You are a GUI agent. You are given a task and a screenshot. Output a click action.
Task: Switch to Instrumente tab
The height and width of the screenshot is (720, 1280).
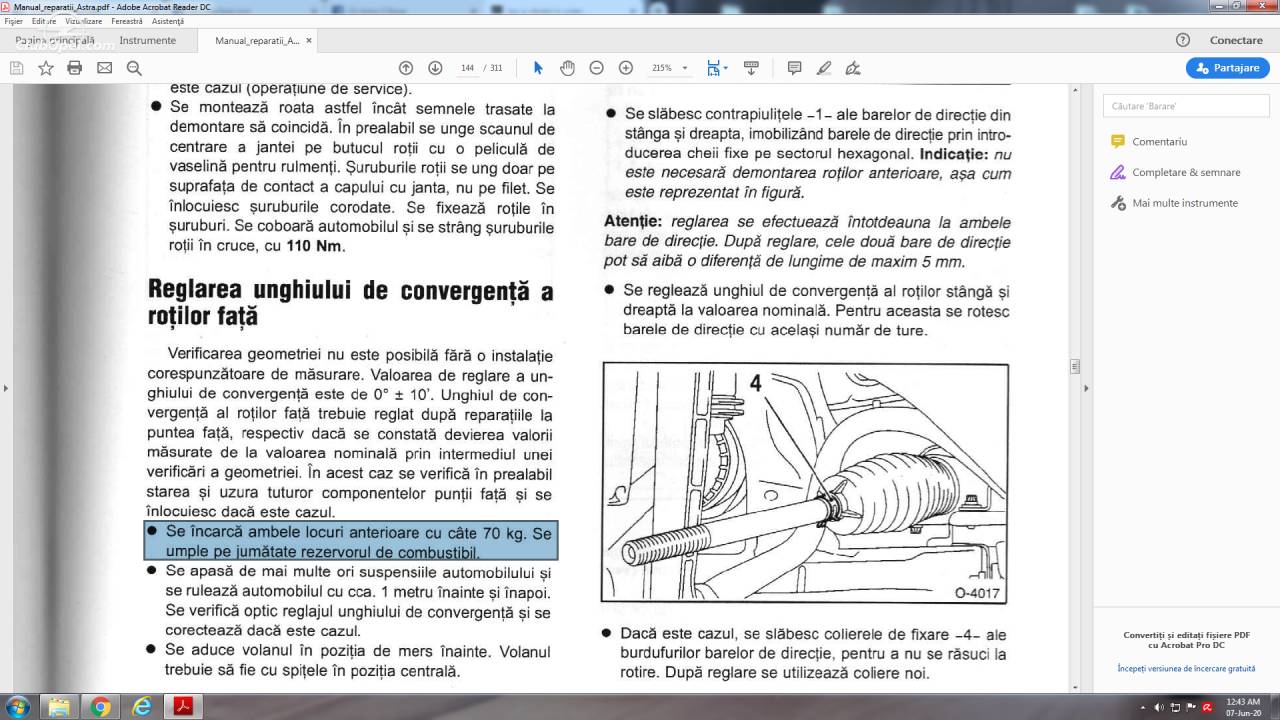pyautogui.click(x=147, y=41)
